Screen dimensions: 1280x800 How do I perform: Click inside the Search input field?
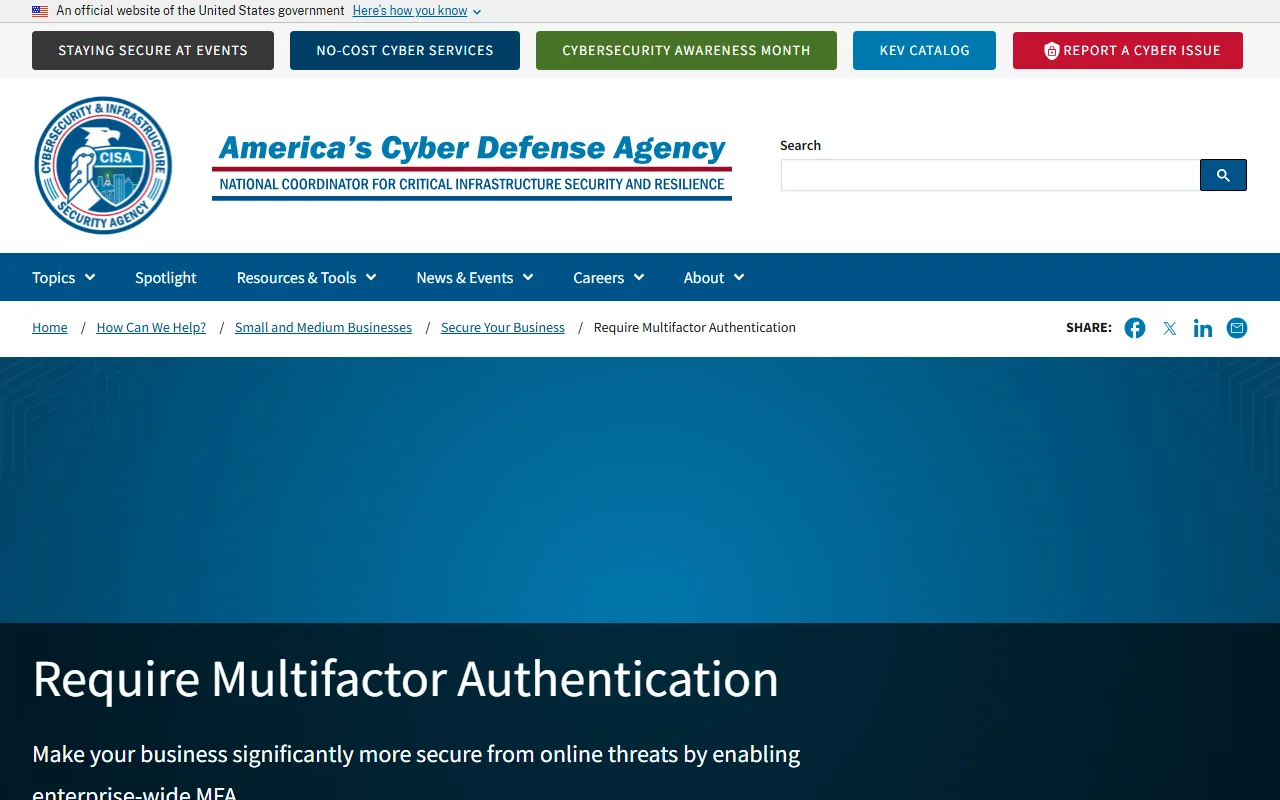point(990,175)
